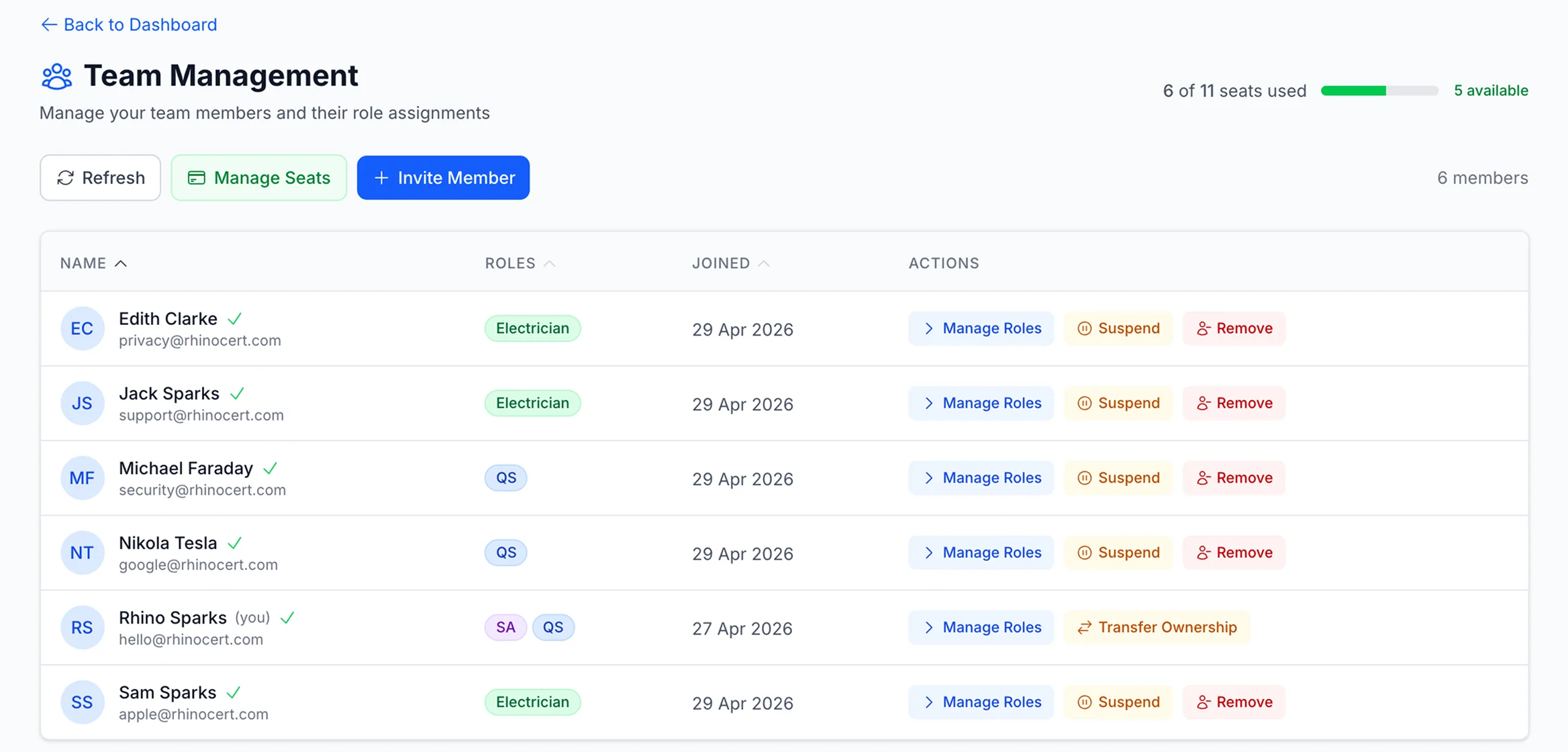1568x752 pixels.
Task: Click verified checkmark beside Rhino Sparks
Action: pos(287,618)
